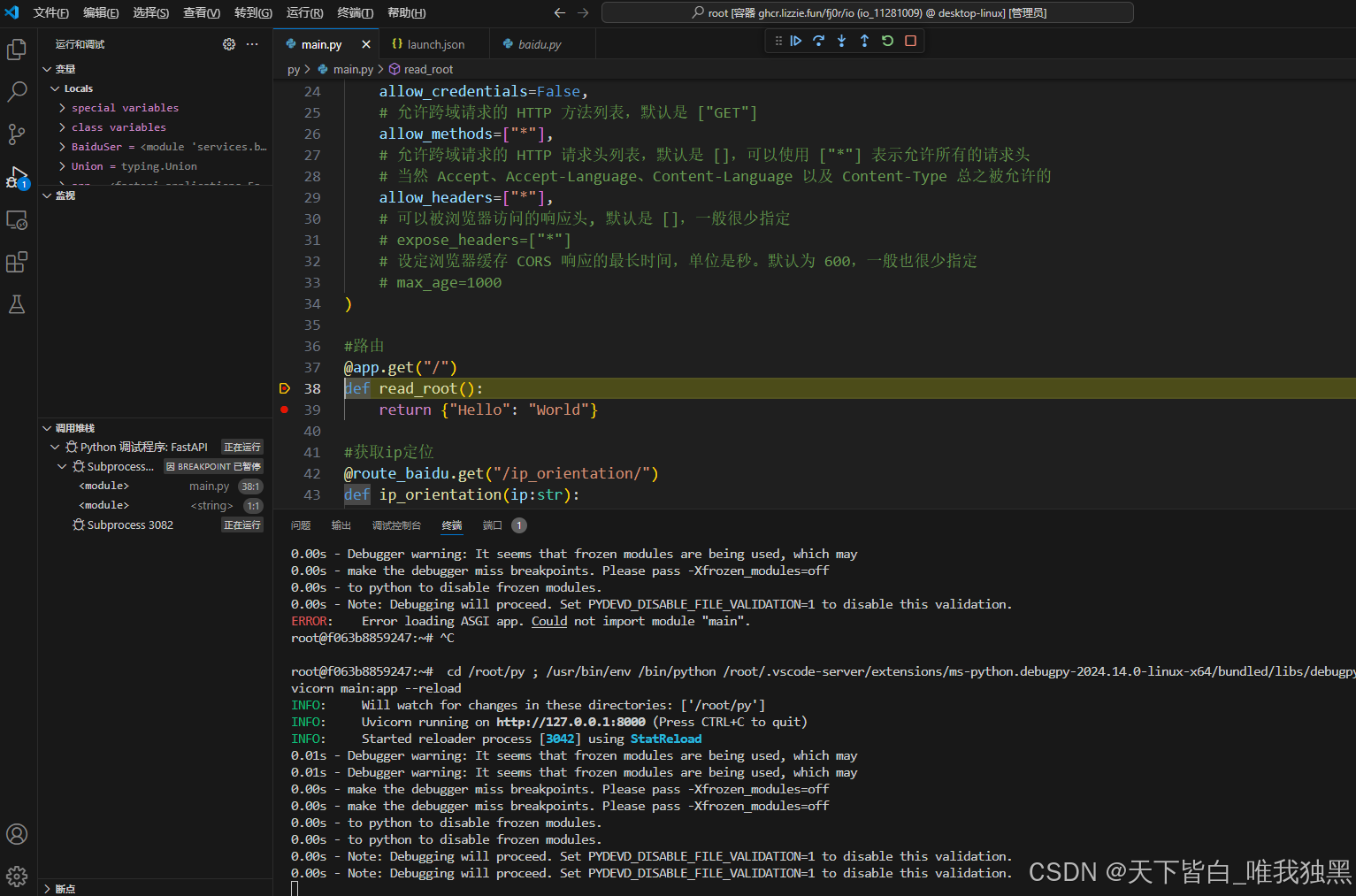This screenshot has width=1356, height=896.
Task: Click Continue in the debug toolbar
Action: [x=795, y=40]
